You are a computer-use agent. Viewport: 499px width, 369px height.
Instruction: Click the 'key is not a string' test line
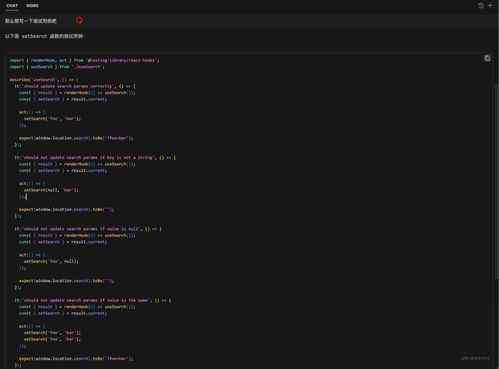pos(95,157)
